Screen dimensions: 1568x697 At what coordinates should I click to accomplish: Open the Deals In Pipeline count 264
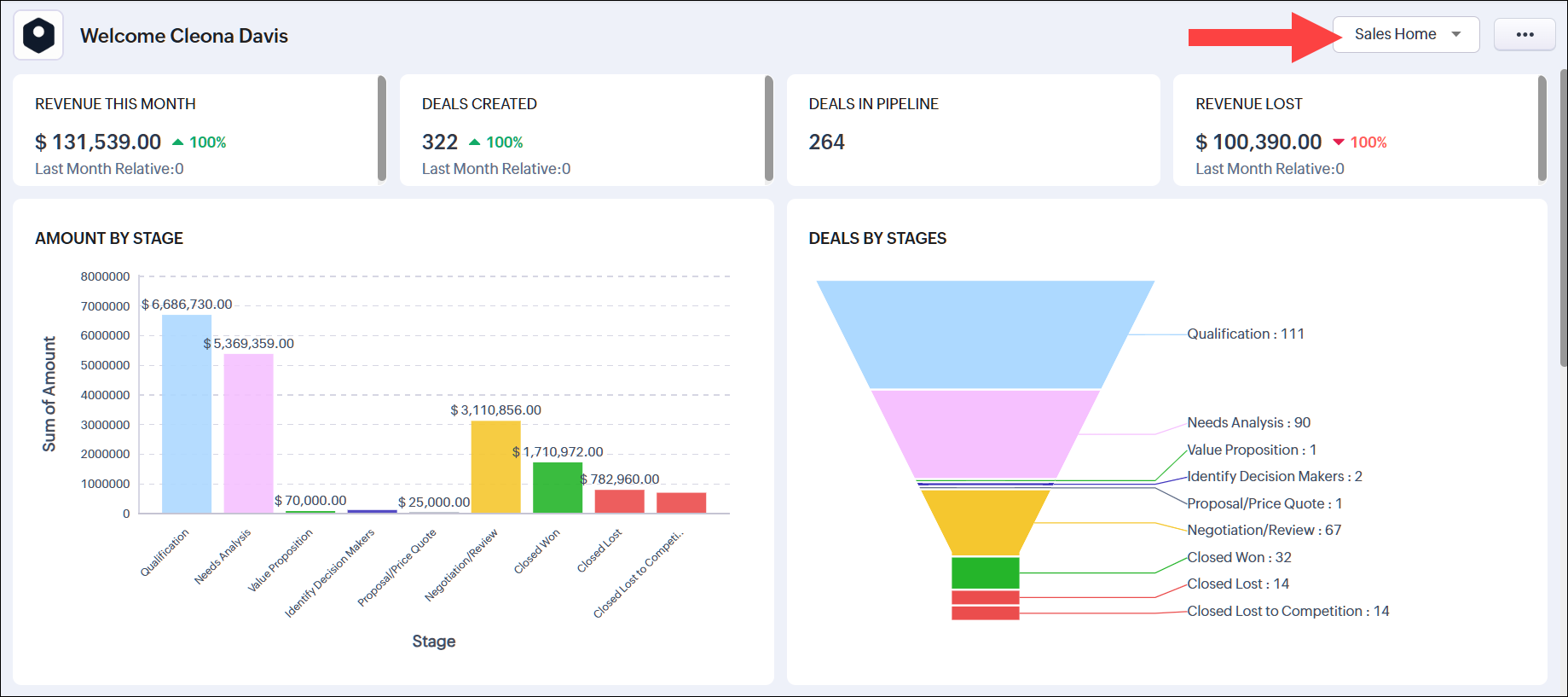tap(826, 142)
